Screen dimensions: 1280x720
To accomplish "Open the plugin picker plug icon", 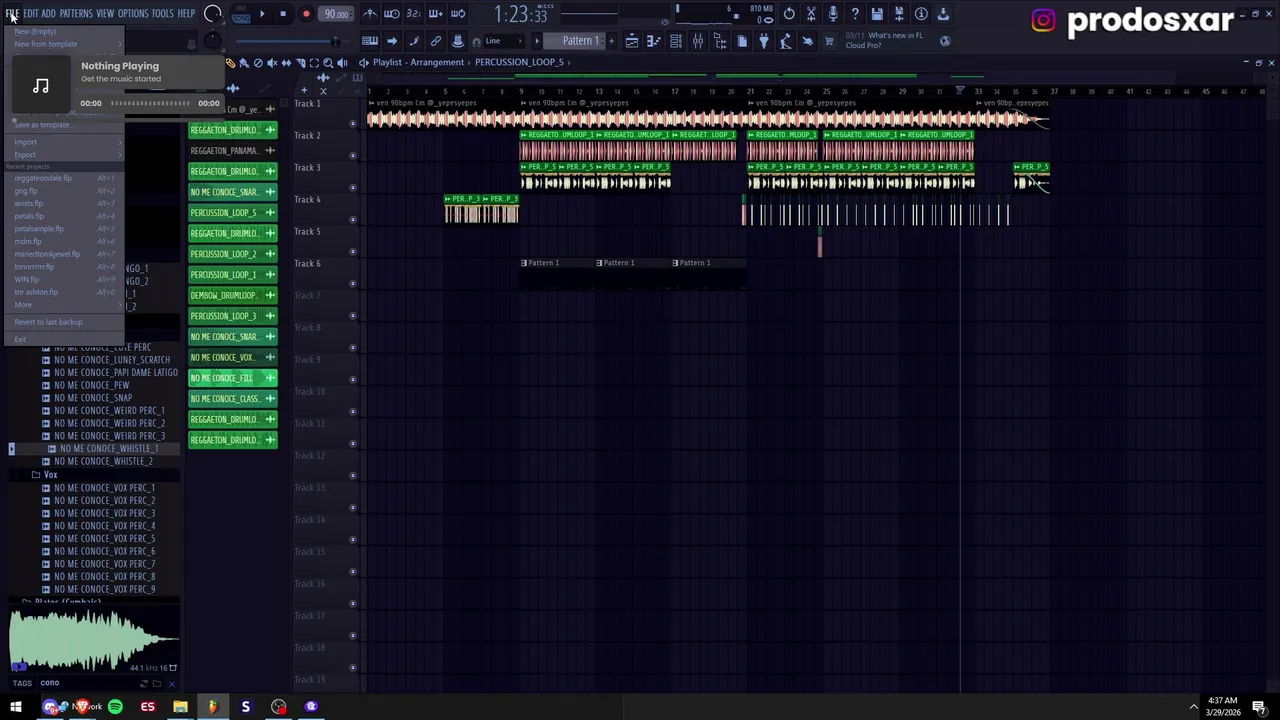I will [x=764, y=41].
